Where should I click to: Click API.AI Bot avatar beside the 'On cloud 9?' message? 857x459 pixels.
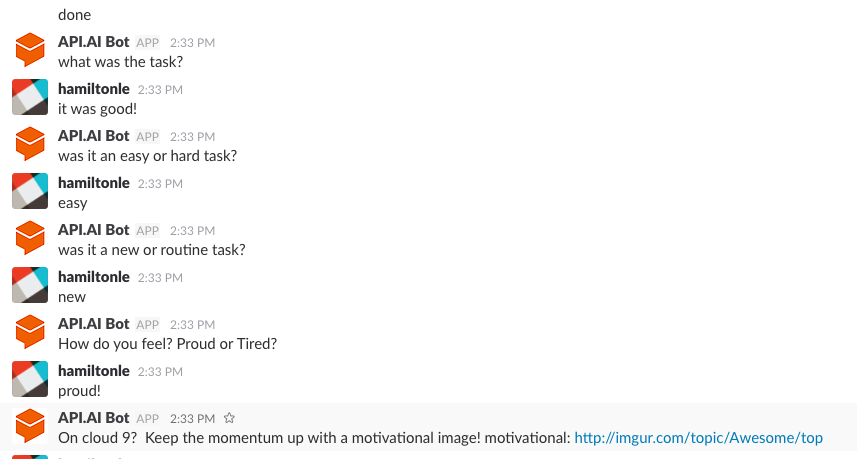[30, 426]
